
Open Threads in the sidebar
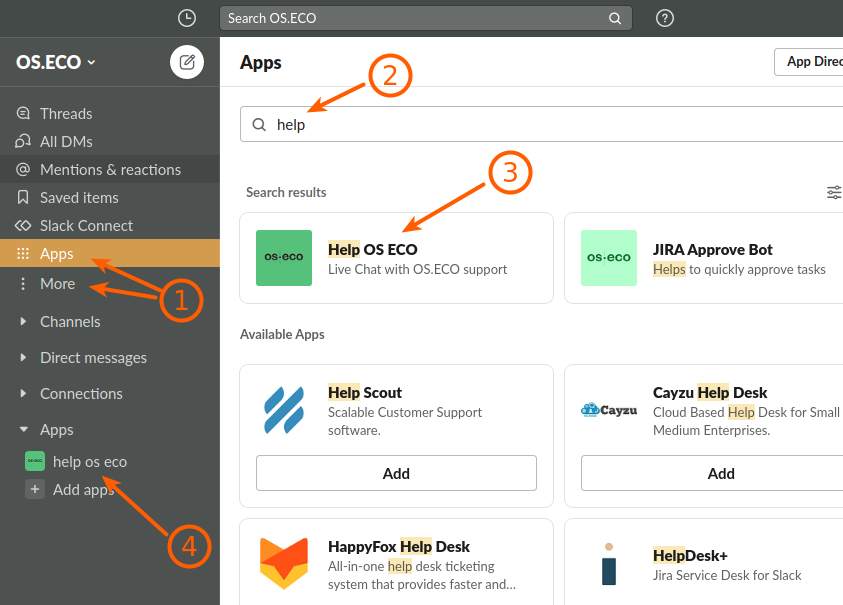coord(66,114)
